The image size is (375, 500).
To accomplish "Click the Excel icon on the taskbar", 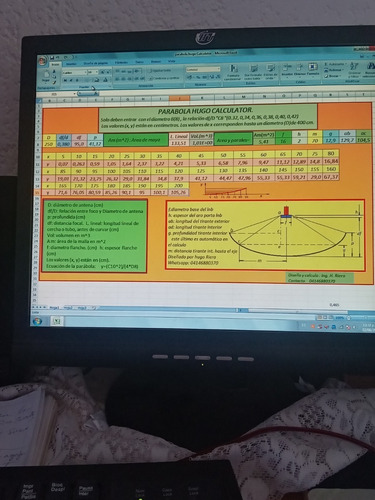I will pos(57,321).
